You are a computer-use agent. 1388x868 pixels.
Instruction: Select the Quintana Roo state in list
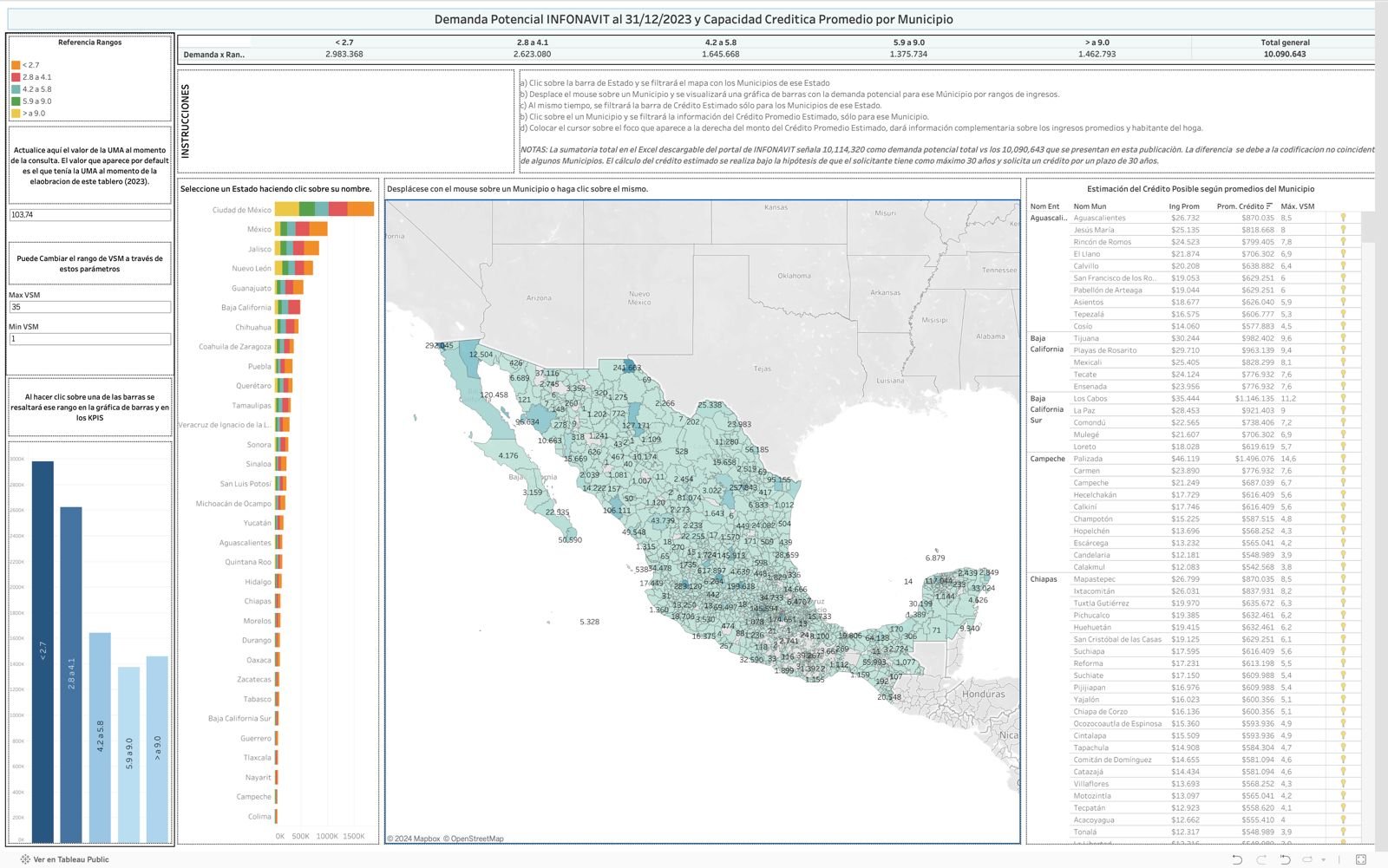click(248, 562)
